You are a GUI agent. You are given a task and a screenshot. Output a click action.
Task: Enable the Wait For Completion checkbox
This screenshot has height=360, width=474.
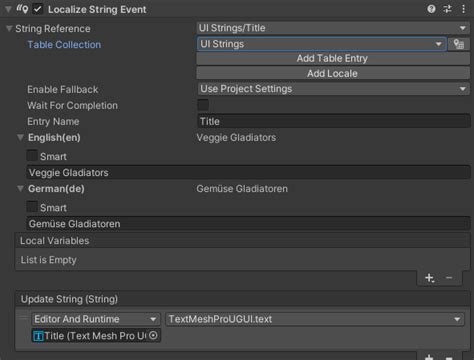[203, 105]
